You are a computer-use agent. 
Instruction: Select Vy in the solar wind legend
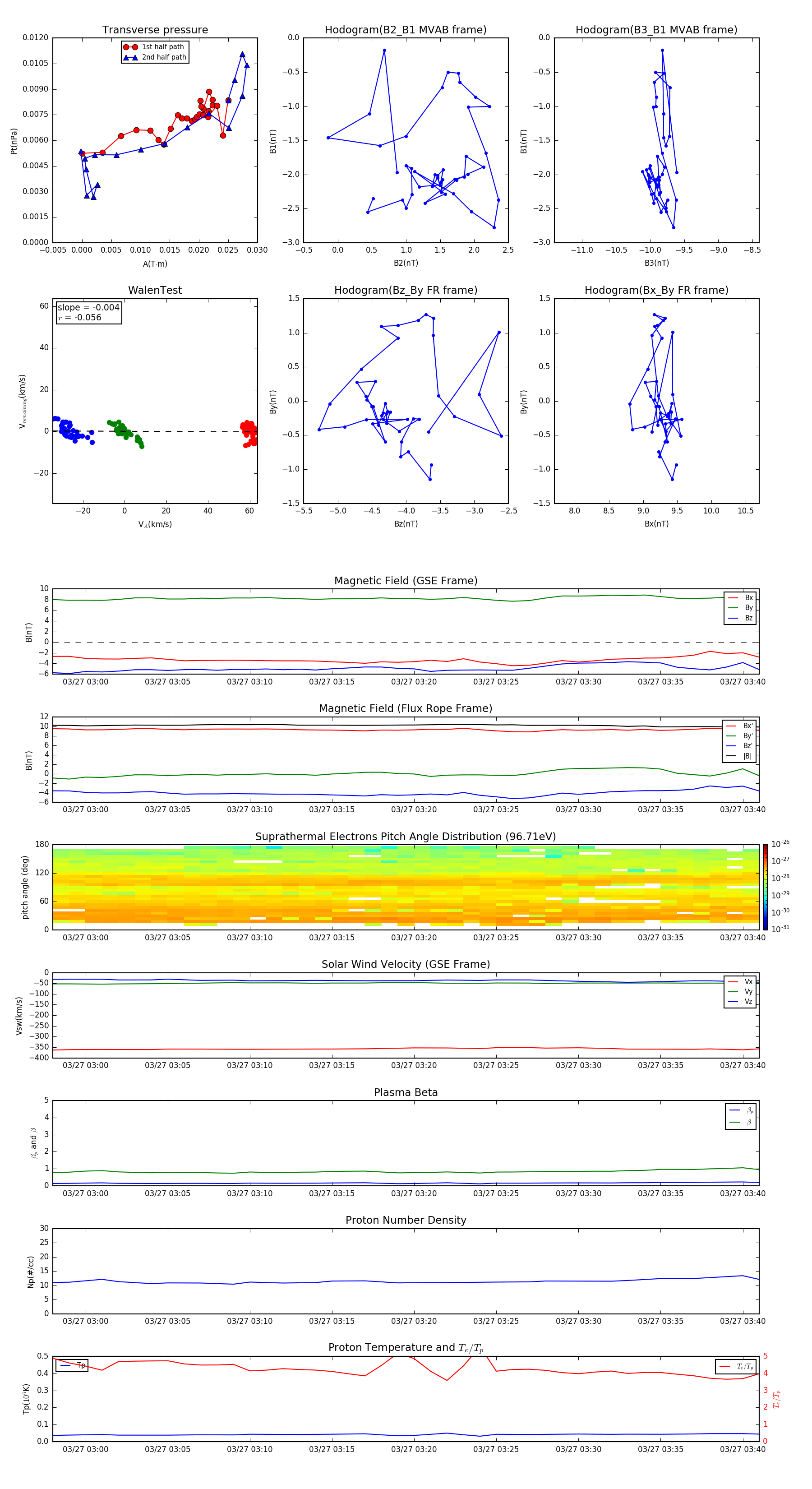click(x=740, y=991)
